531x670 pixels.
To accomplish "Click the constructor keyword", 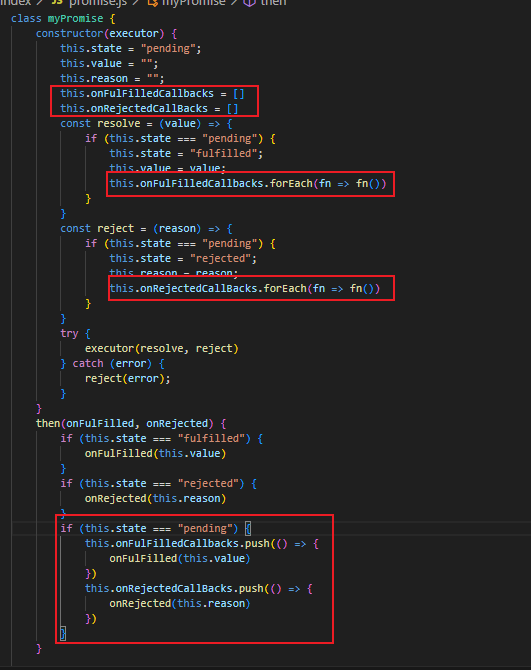I will (70, 34).
